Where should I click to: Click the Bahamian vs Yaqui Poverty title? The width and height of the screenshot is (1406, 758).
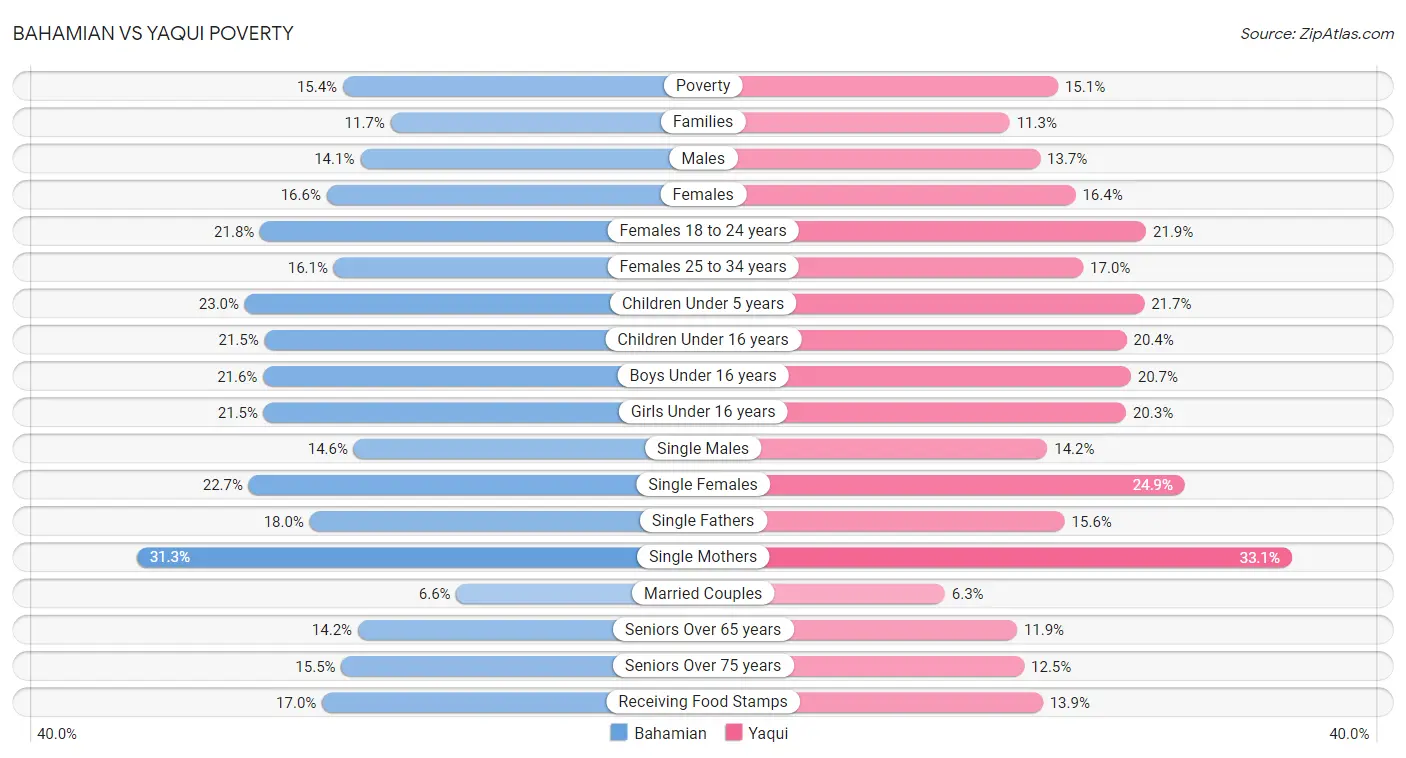[153, 33]
